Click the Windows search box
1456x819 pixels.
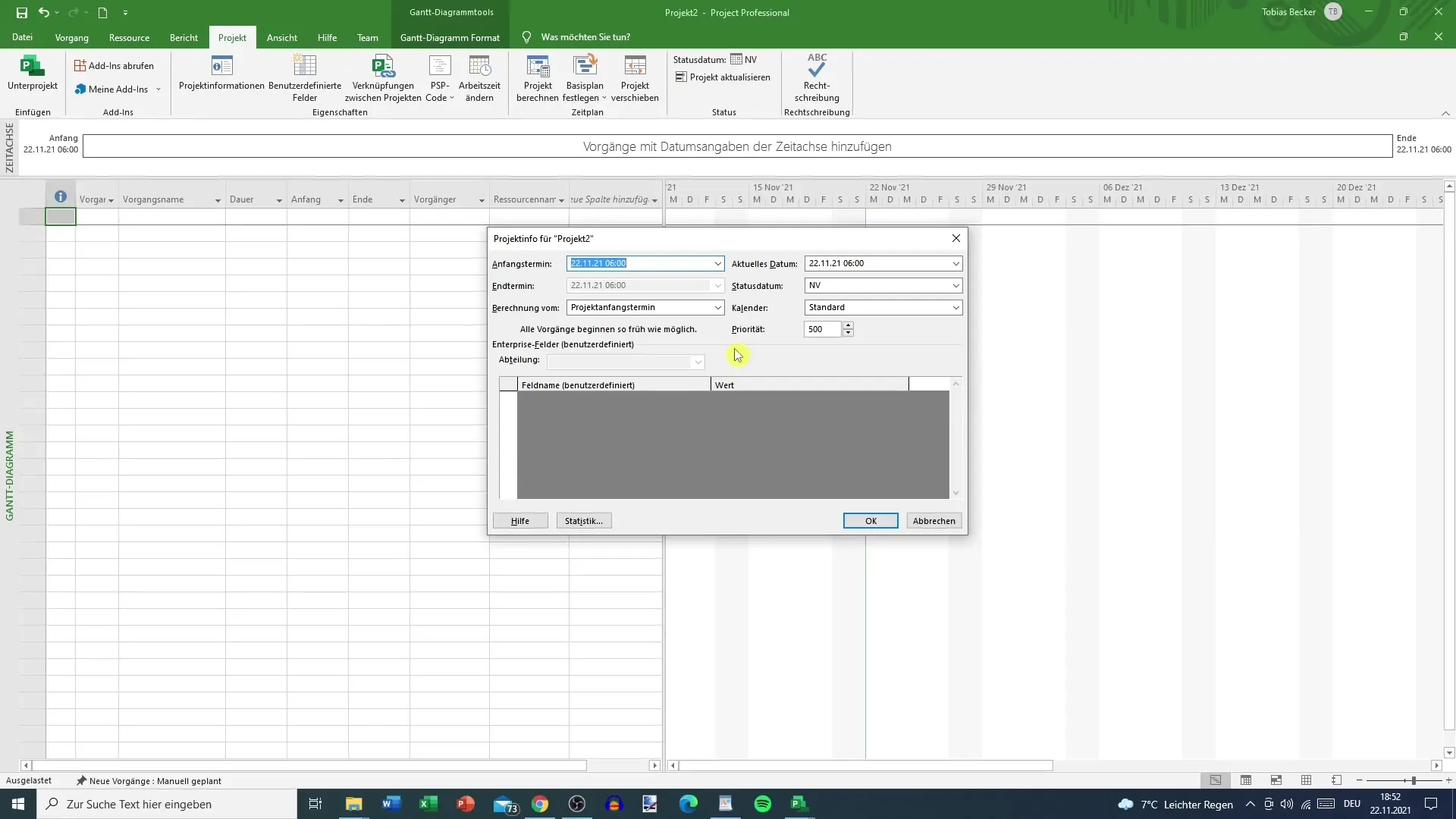[167, 804]
